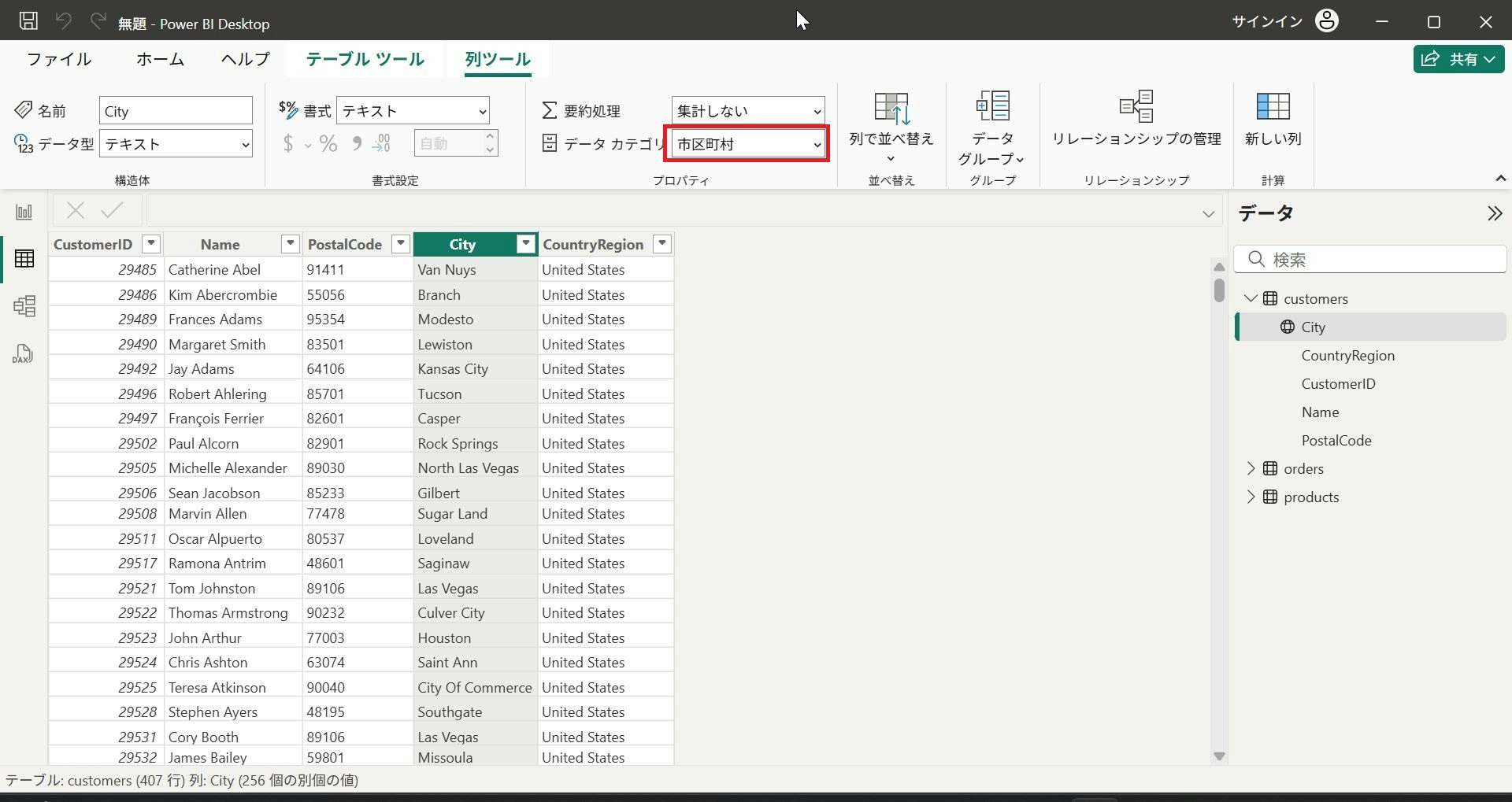The image size is (1512, 802).
Task: Open the City column filter dropdown
Action: (526, 244)
